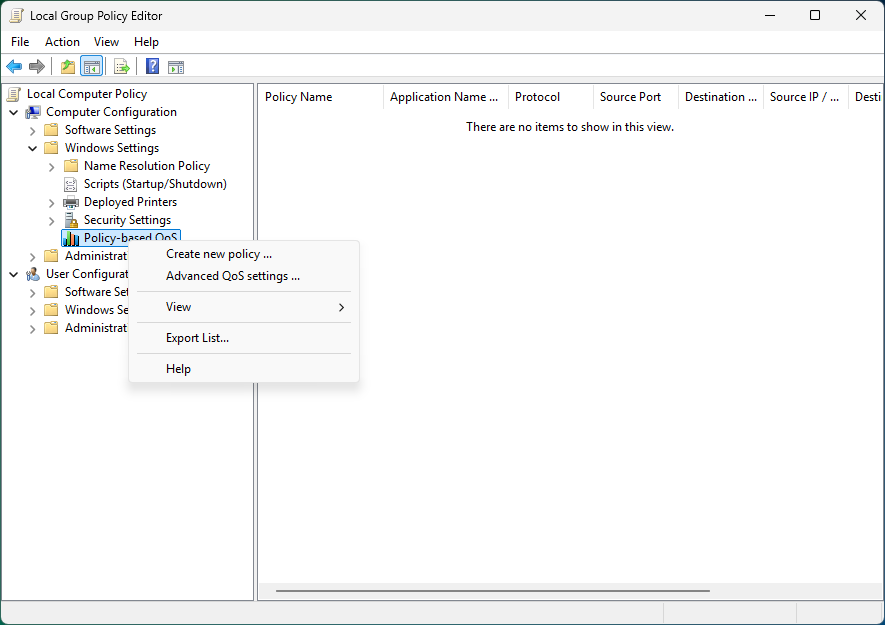
Task: Open the Action menu
Action: (x=62, y=42)
